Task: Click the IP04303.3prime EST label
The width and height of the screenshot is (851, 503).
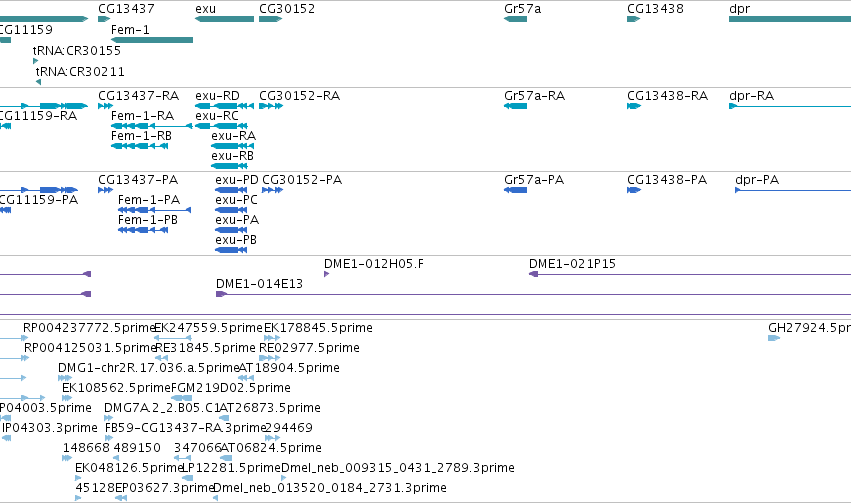Action: point(49,428)
